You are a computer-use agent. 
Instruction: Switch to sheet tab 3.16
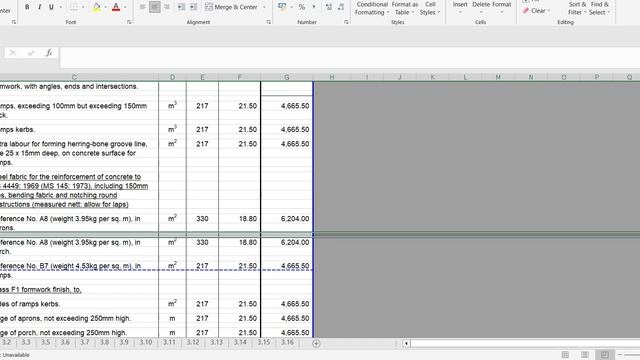287,342
